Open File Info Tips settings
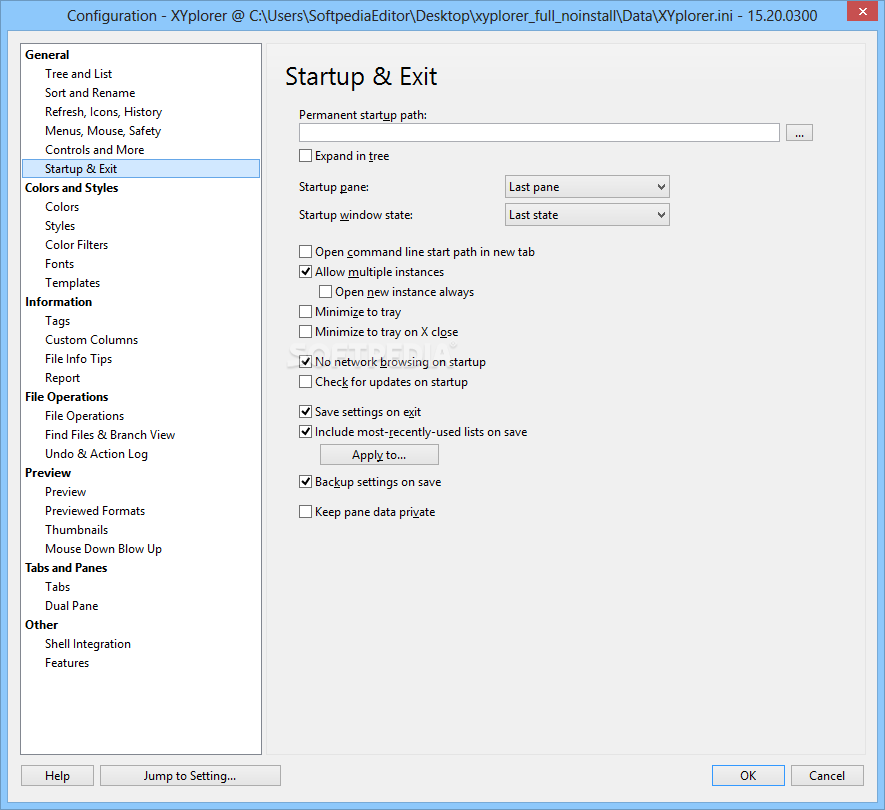The width and height of the screenshot is (885, 810). pos(78,359)
